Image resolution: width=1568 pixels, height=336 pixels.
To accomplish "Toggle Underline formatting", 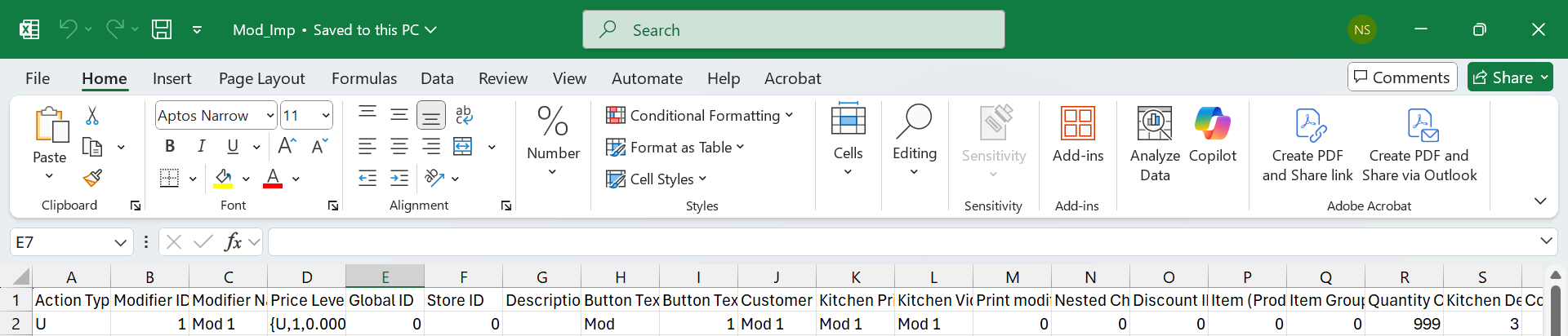I will (233, 146).
